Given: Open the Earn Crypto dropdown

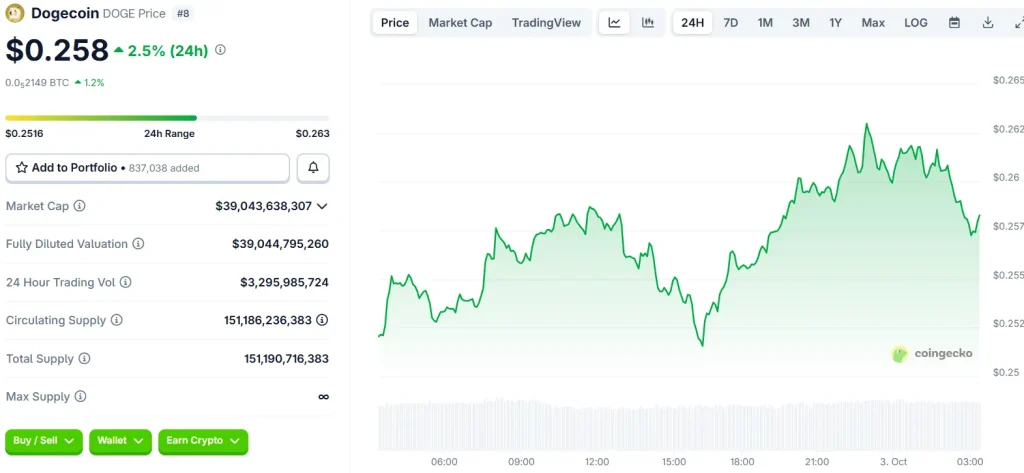Looking at the screenshot, I should [x=203, y=441].
